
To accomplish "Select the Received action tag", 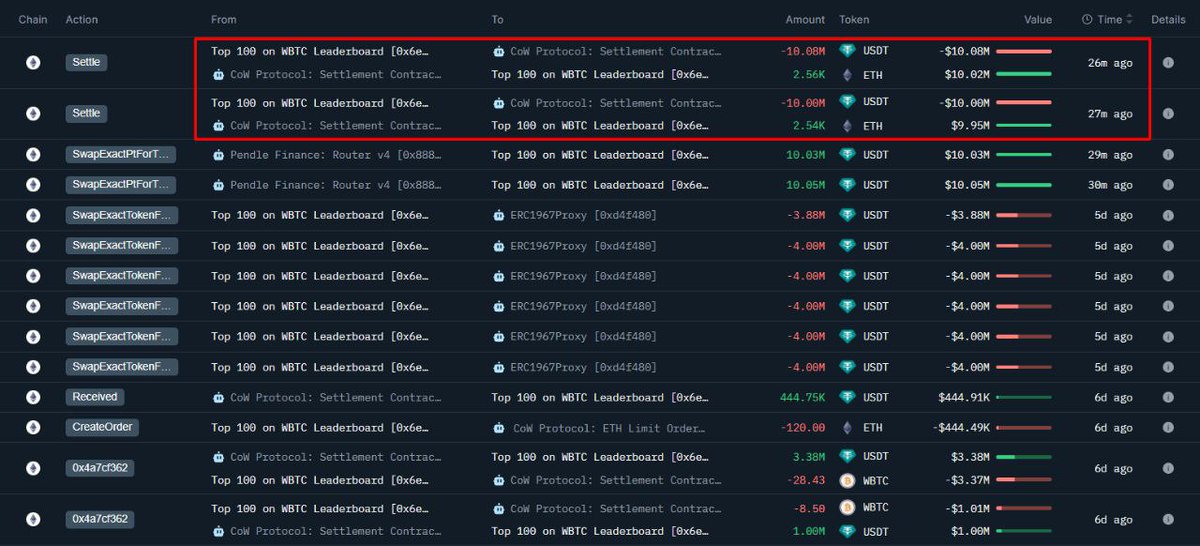I will 95,397.
